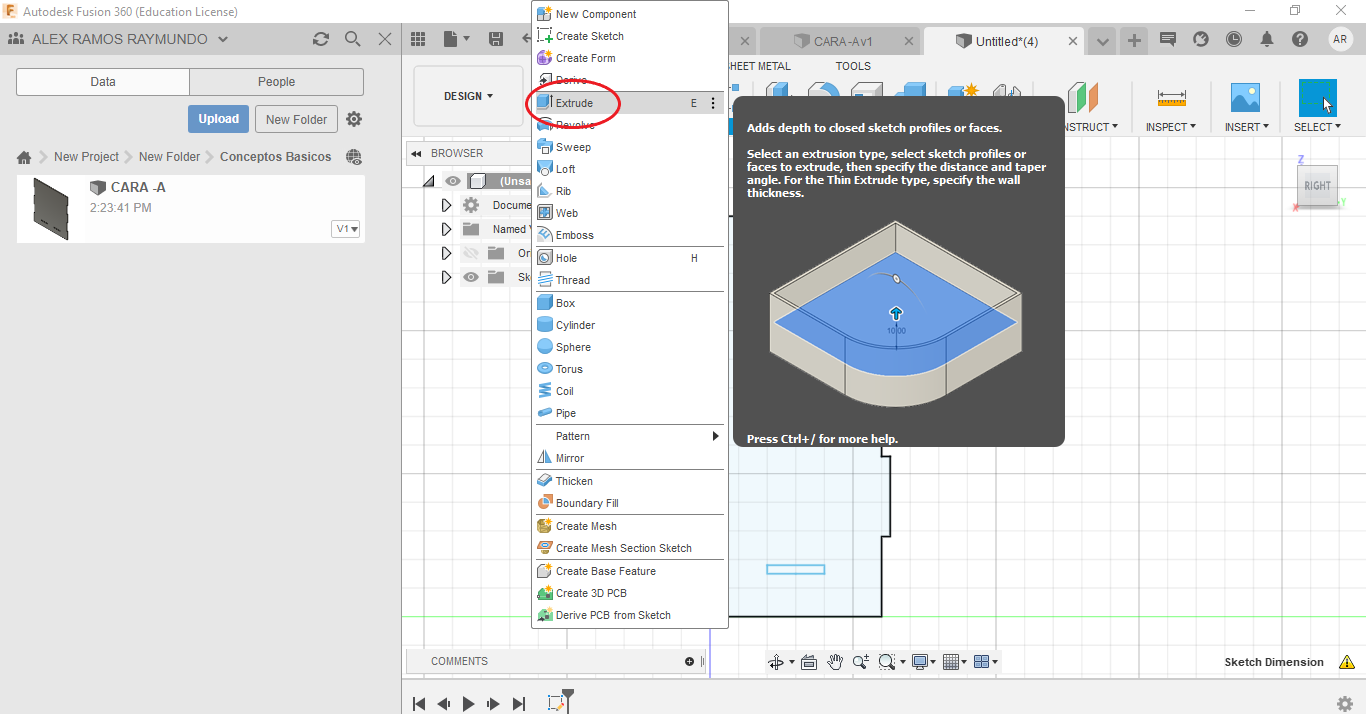Search in the data panel
The width and height of the screenshot is (1366, 714).
pyautogui.click(x=352, y=39)
